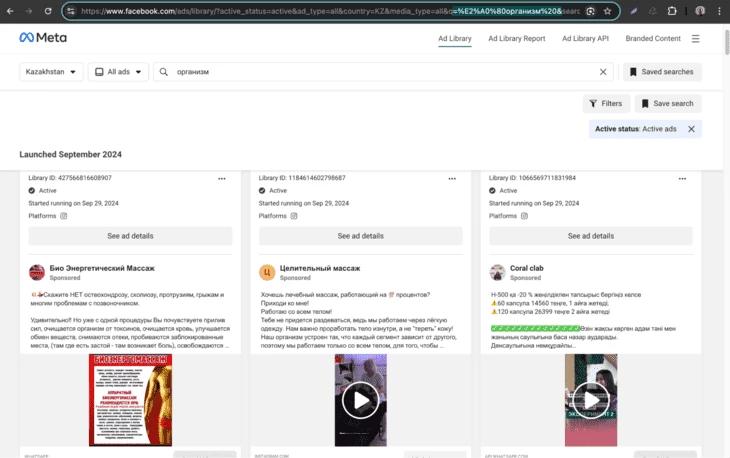The height and width of the screenshot is (458, 730).
Task: Click the search magnifier icon
Action: [x=163, y=72]
